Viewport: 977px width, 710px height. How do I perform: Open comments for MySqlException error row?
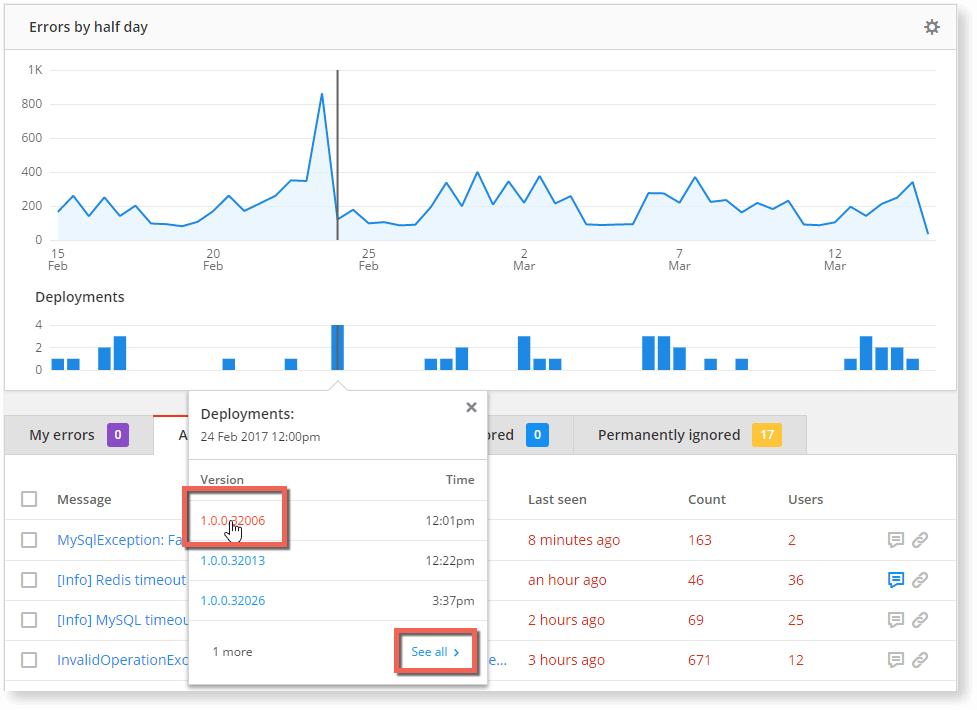pos(896,540)
